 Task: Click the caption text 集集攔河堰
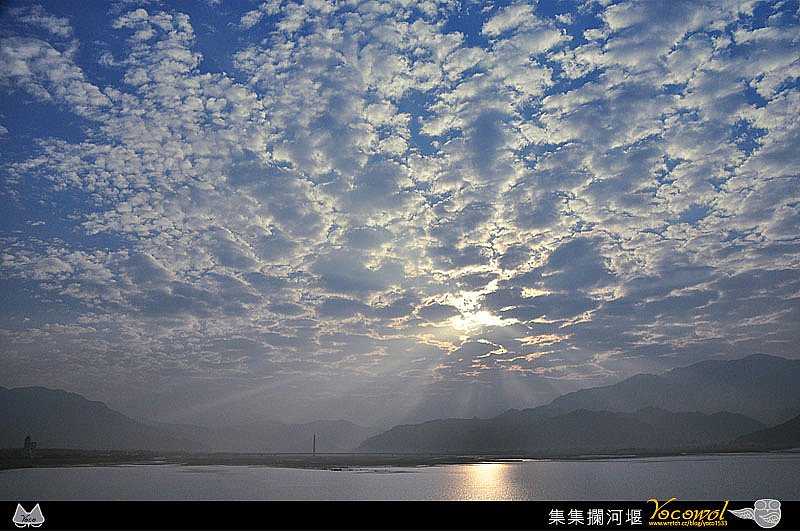(x=595, y=517)
